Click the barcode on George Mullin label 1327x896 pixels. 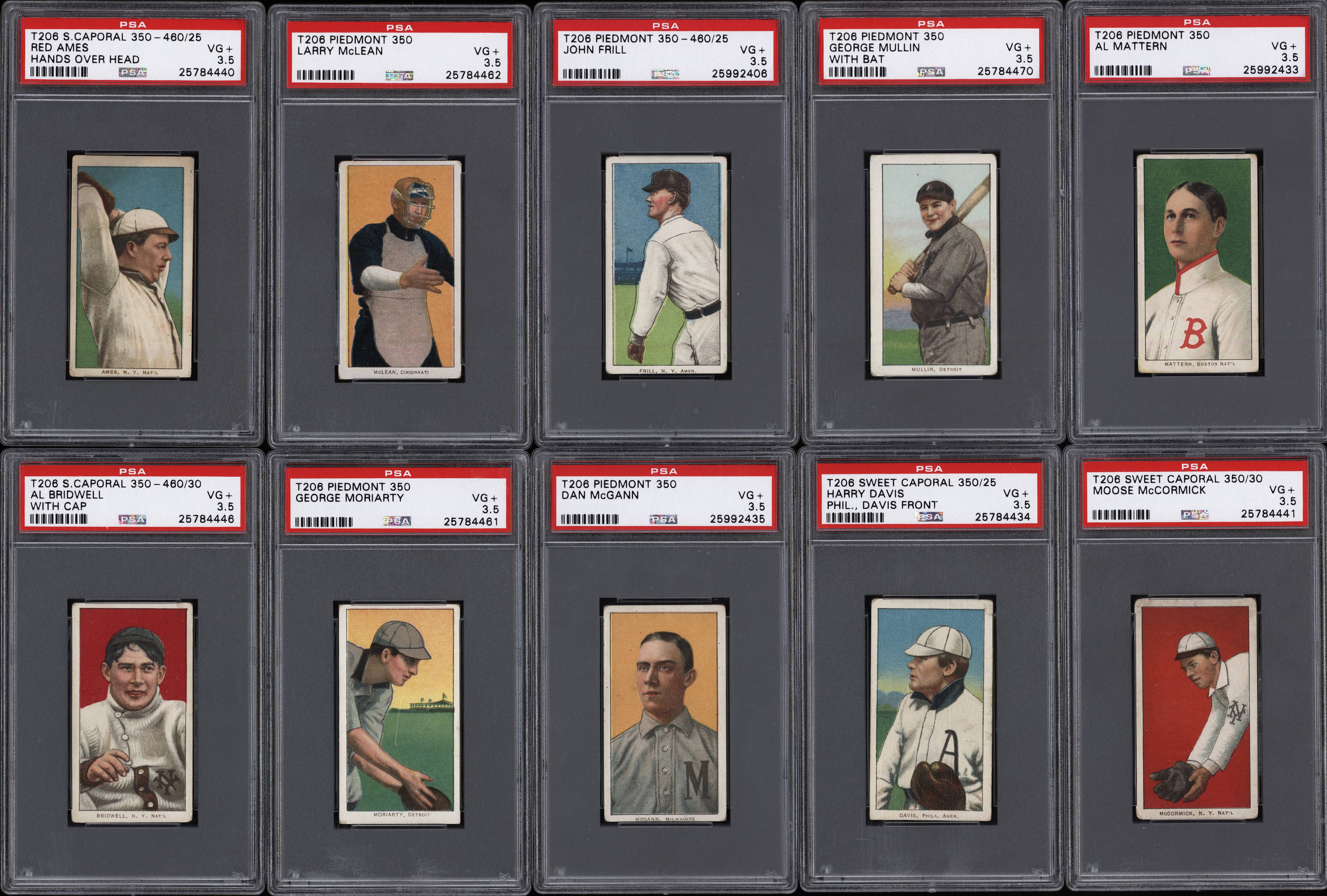coord(858,72)
